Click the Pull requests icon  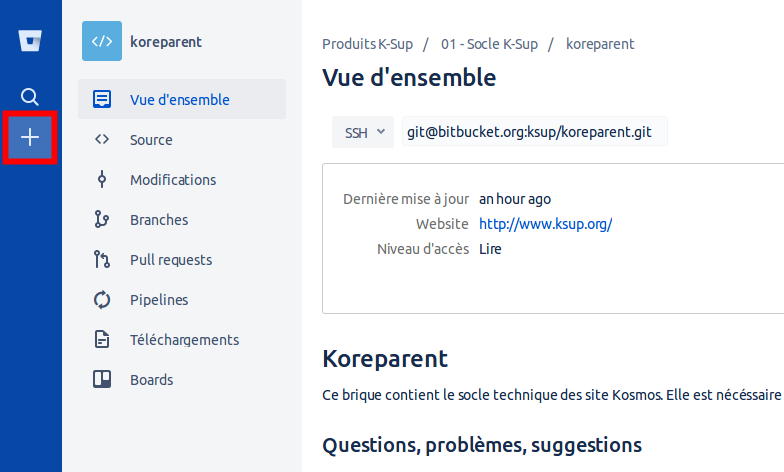click(x=102, y=259)
